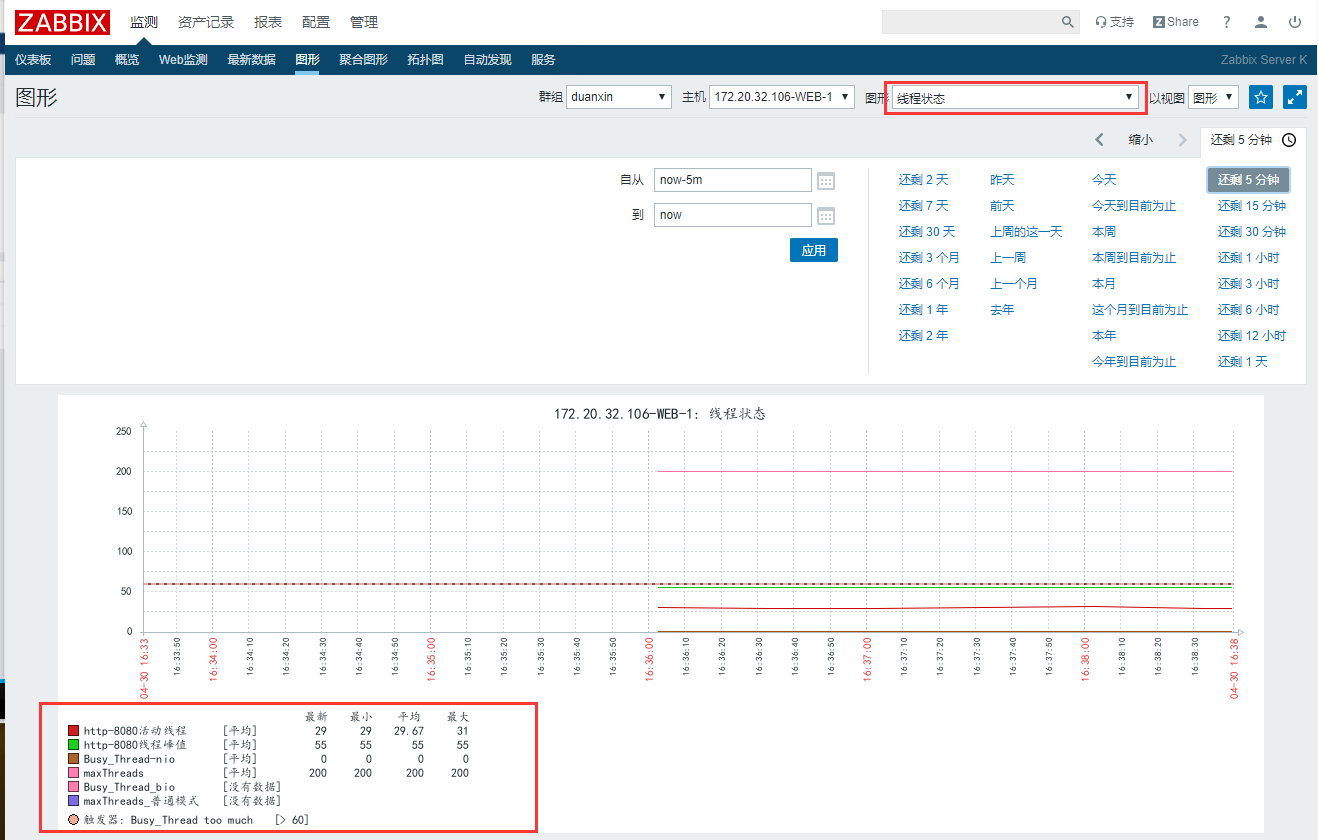Go to 聚合图形 submenu

pyautogui.click(x=363, y=60)
